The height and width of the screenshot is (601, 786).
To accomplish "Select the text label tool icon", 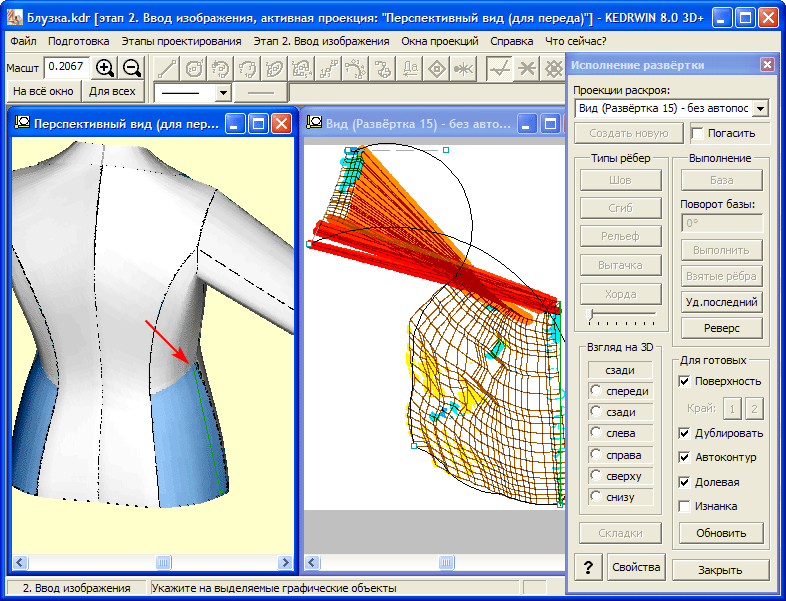I will pos(410,68).
